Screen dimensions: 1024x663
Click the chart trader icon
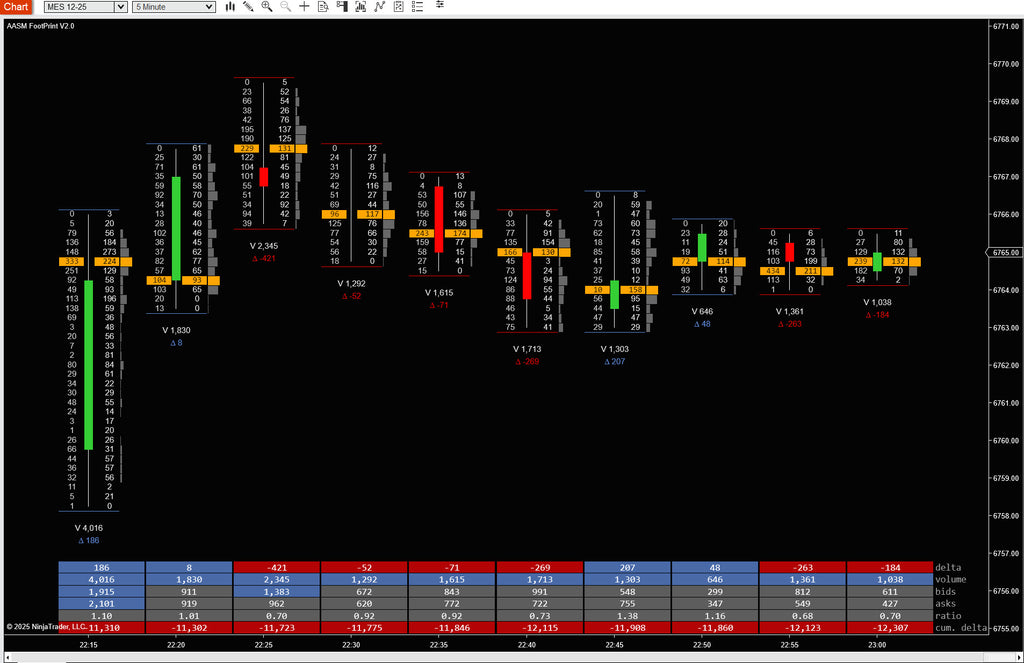tap(342, 7)
